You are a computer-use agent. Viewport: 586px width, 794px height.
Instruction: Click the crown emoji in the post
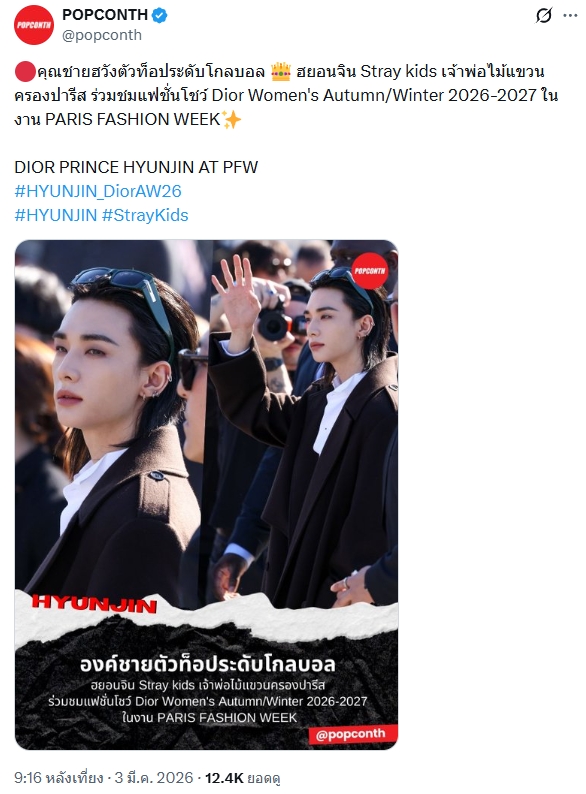pyautogui.click(x=281, y=71)
